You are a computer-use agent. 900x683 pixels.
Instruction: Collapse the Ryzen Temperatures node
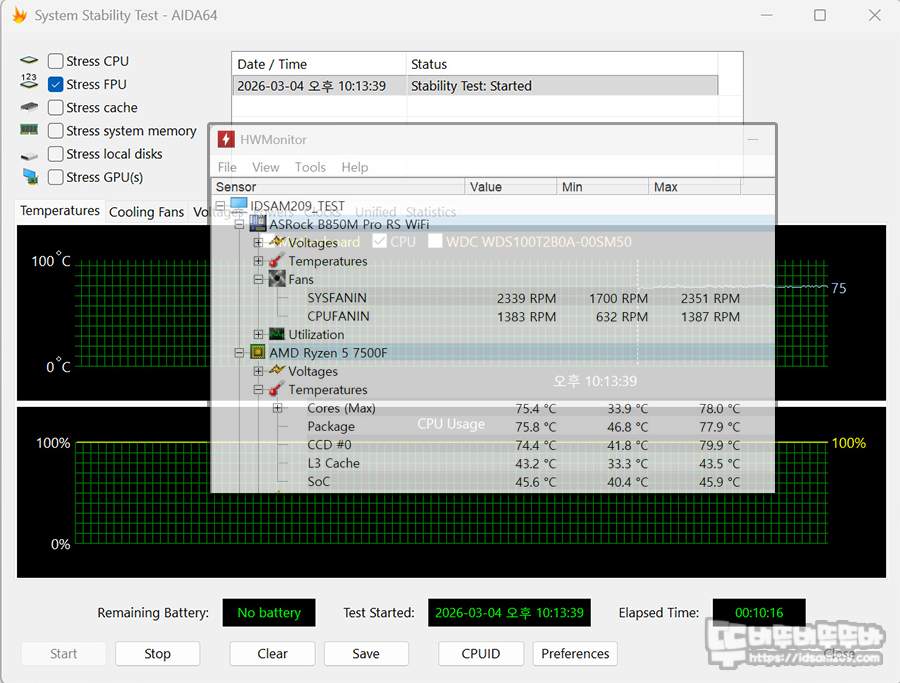258,389
